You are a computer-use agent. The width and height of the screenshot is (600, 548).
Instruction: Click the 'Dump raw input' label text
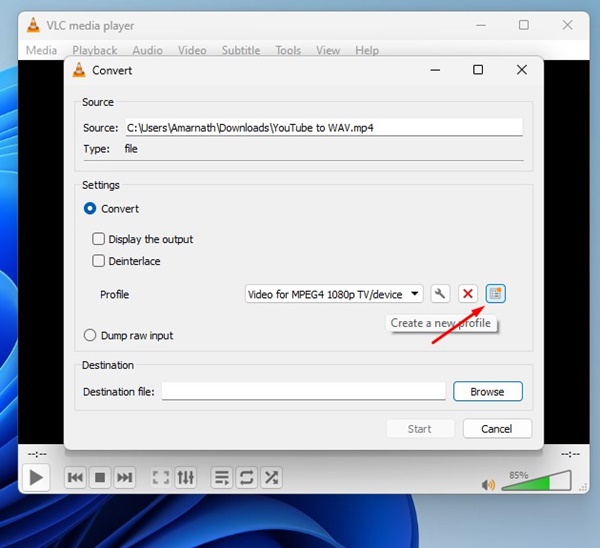[137, 336]
